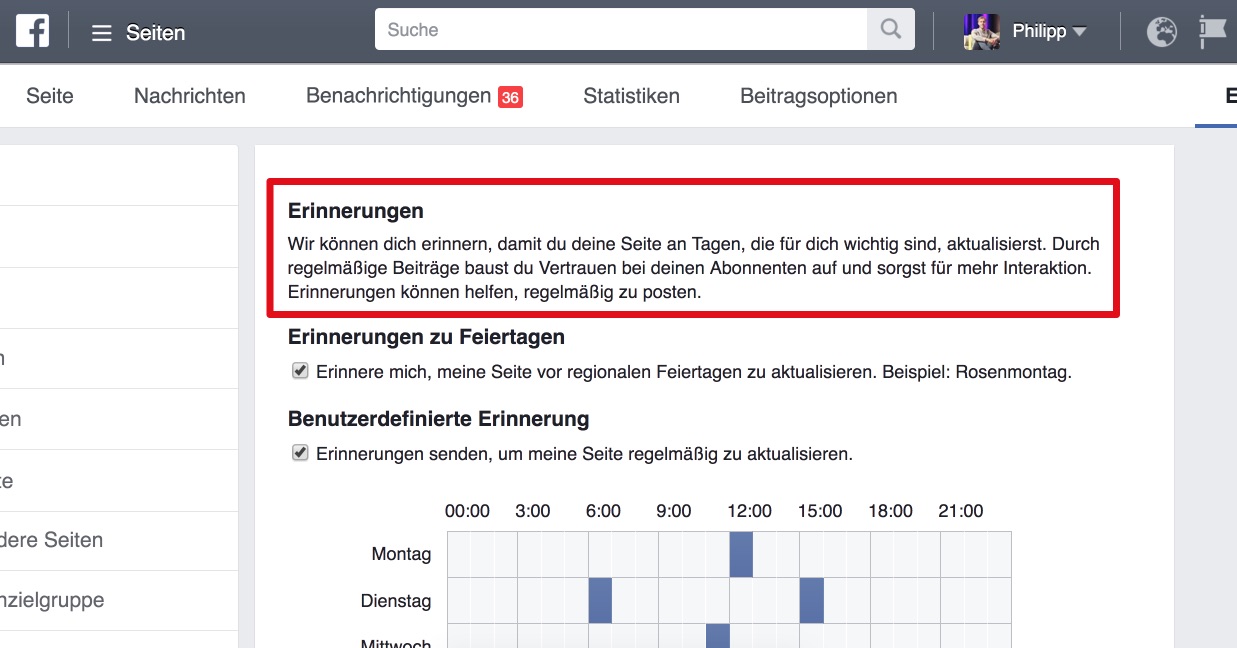
Task: Open the hamburger menu next to Seiten
Action: pos(101,33)
